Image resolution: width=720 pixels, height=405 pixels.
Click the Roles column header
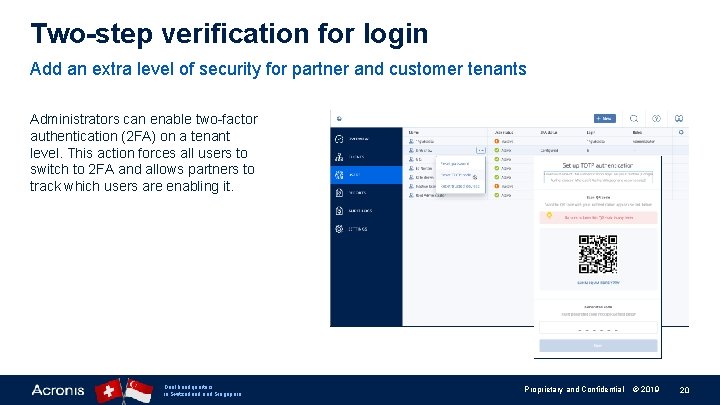coord(637,132)
